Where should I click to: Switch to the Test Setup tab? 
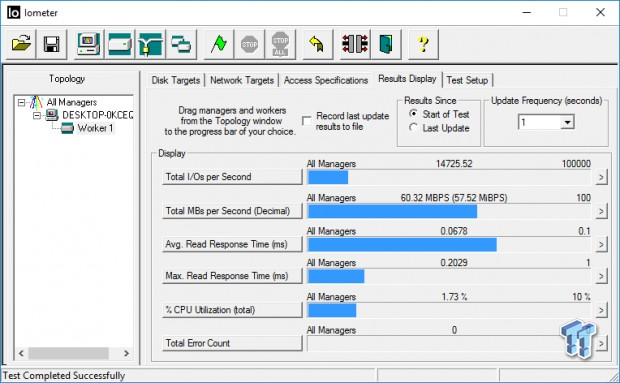coord(467,80)
